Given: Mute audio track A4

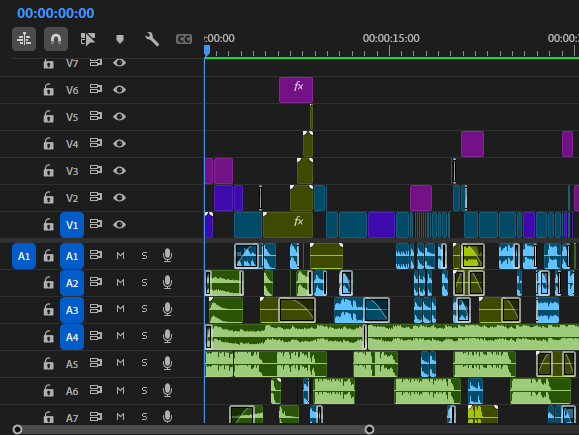Looking at the screenshot, I should coord(120,336).
